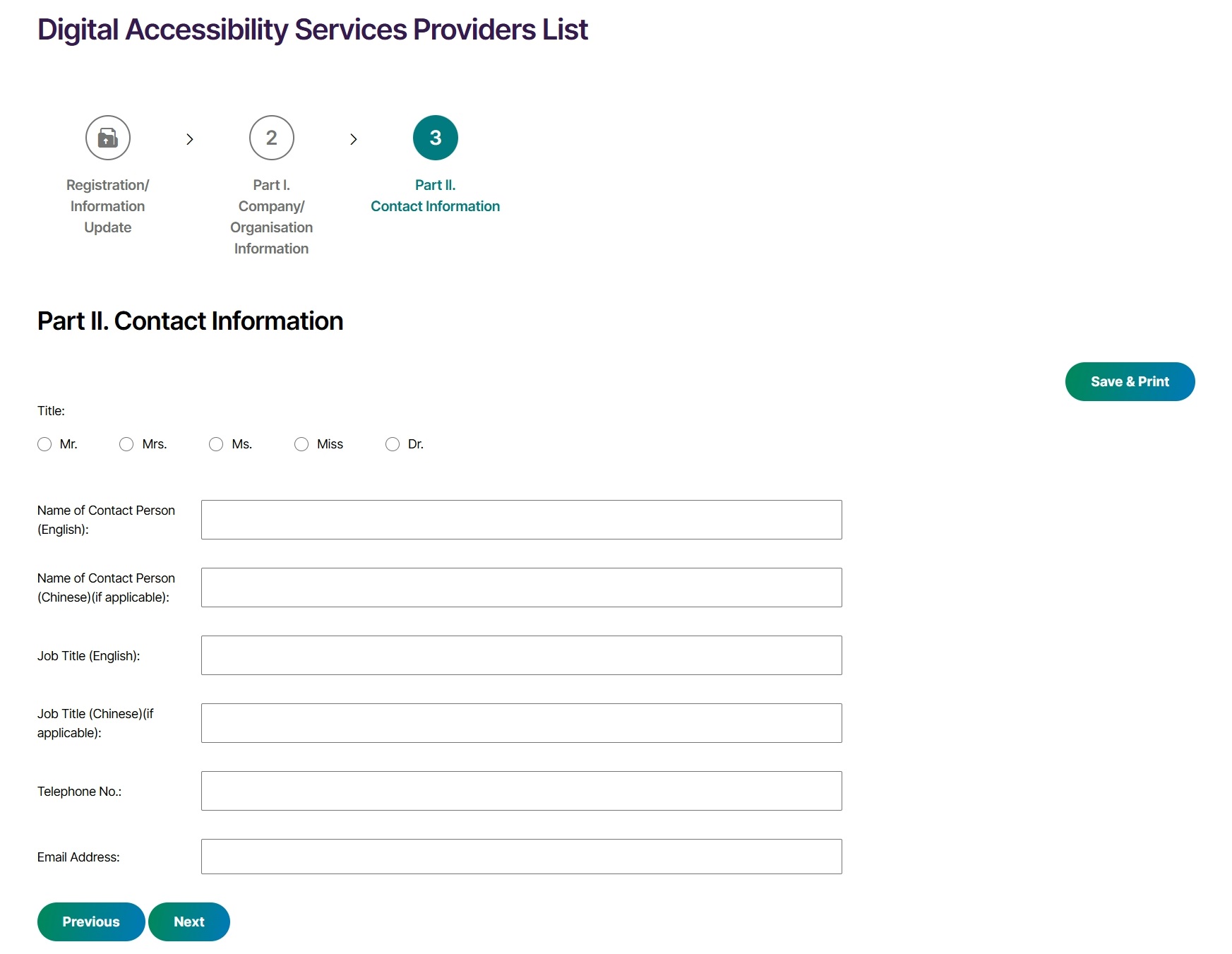Go back with the Previous button
Screen dimensions: 1232x954
click(x=91, y=922)
